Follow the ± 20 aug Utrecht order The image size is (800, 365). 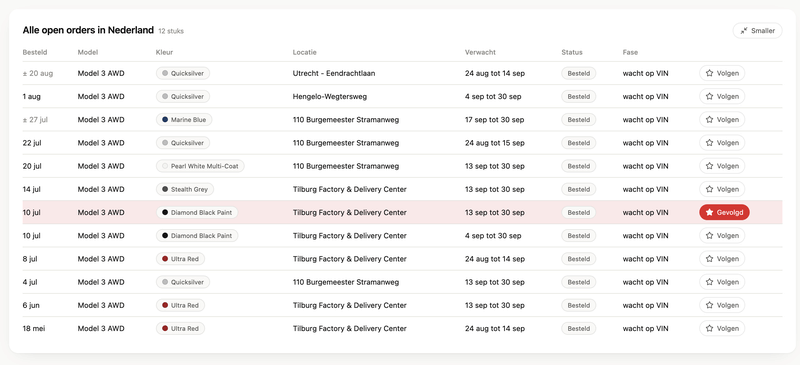click(721, 73)
